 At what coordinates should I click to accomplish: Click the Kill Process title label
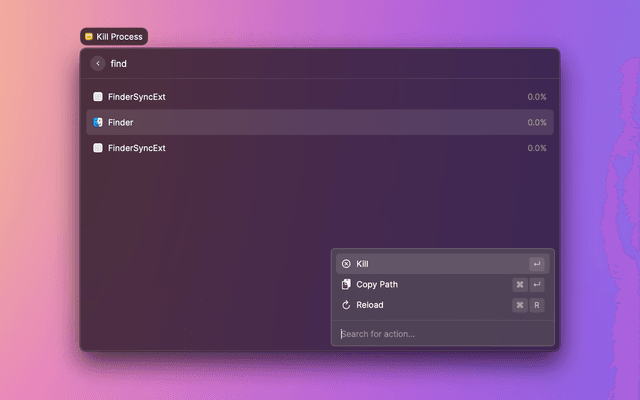[x=120, y=37]
